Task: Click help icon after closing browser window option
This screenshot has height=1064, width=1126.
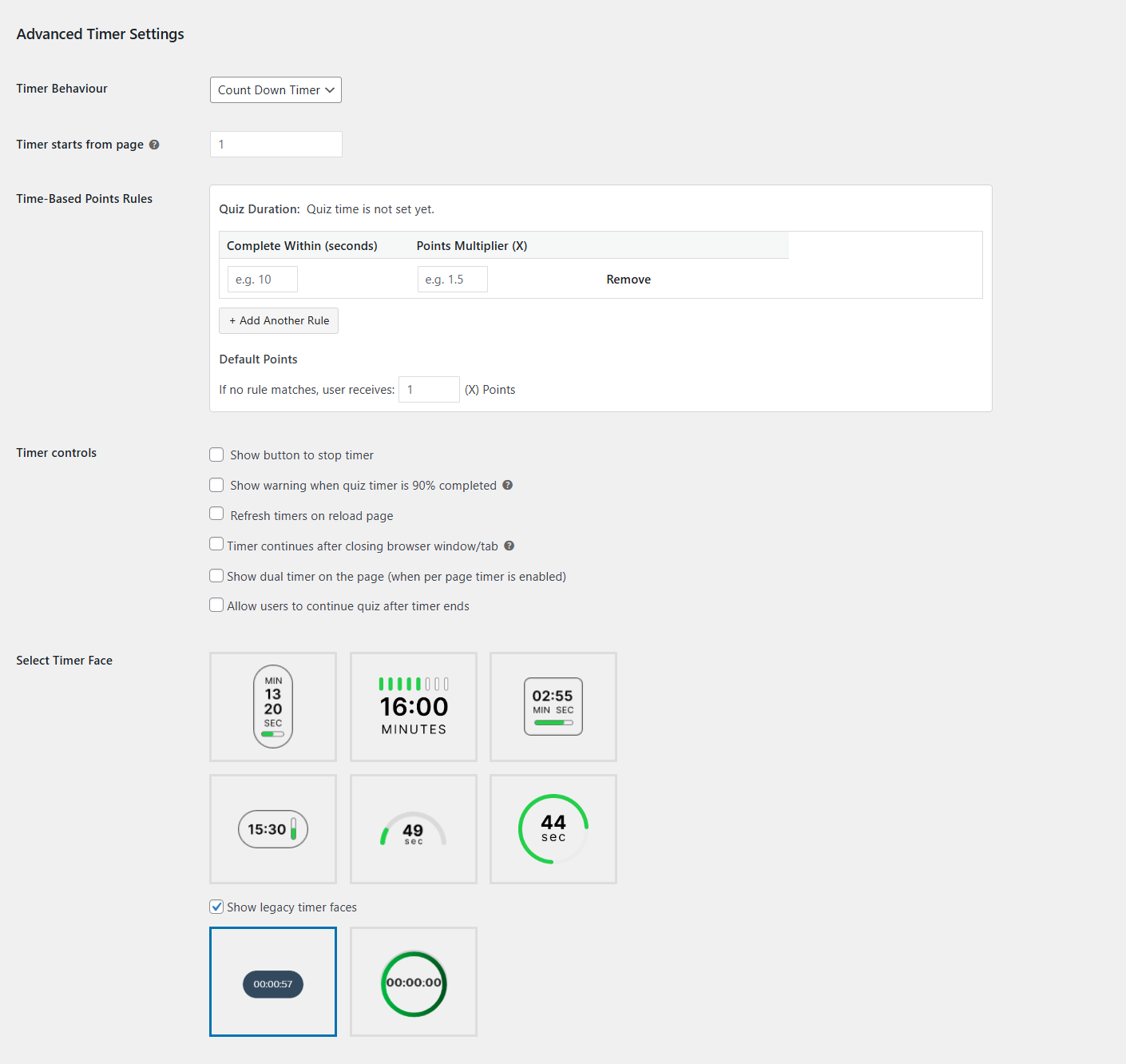Action: [509, 546]
